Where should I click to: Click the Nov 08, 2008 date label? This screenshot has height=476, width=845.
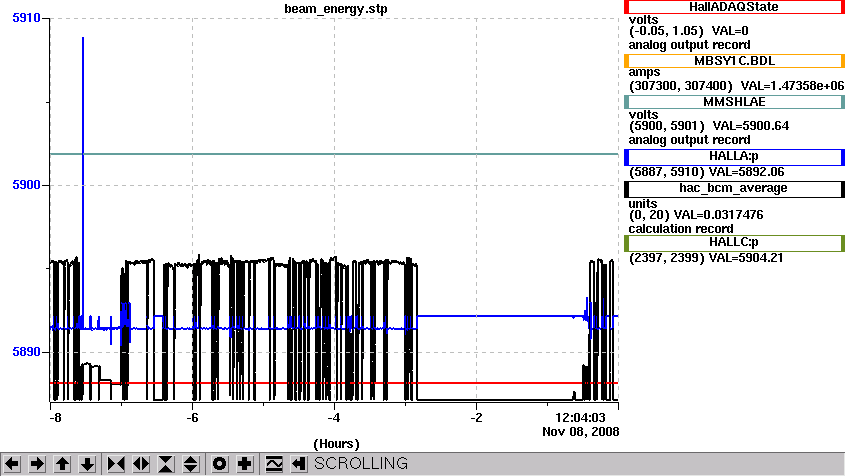(x=580, y=432)
